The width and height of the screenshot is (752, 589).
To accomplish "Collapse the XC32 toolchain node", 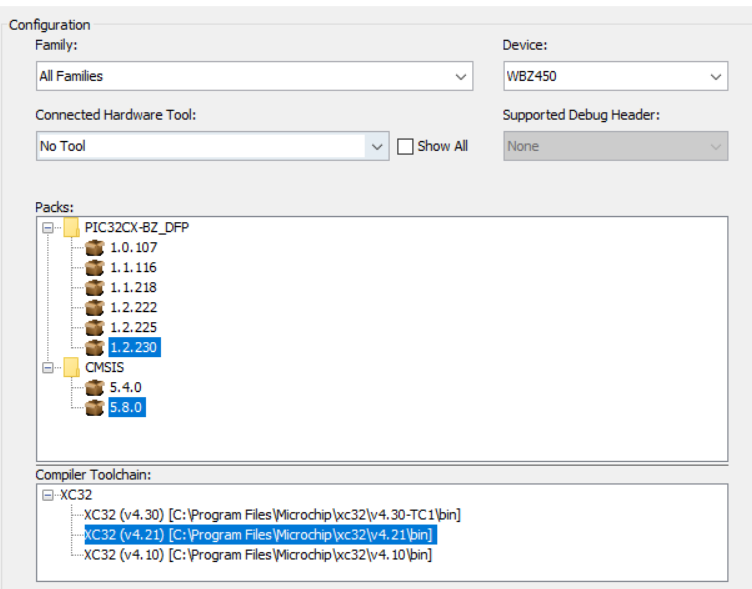I will [x=48, y=495].
